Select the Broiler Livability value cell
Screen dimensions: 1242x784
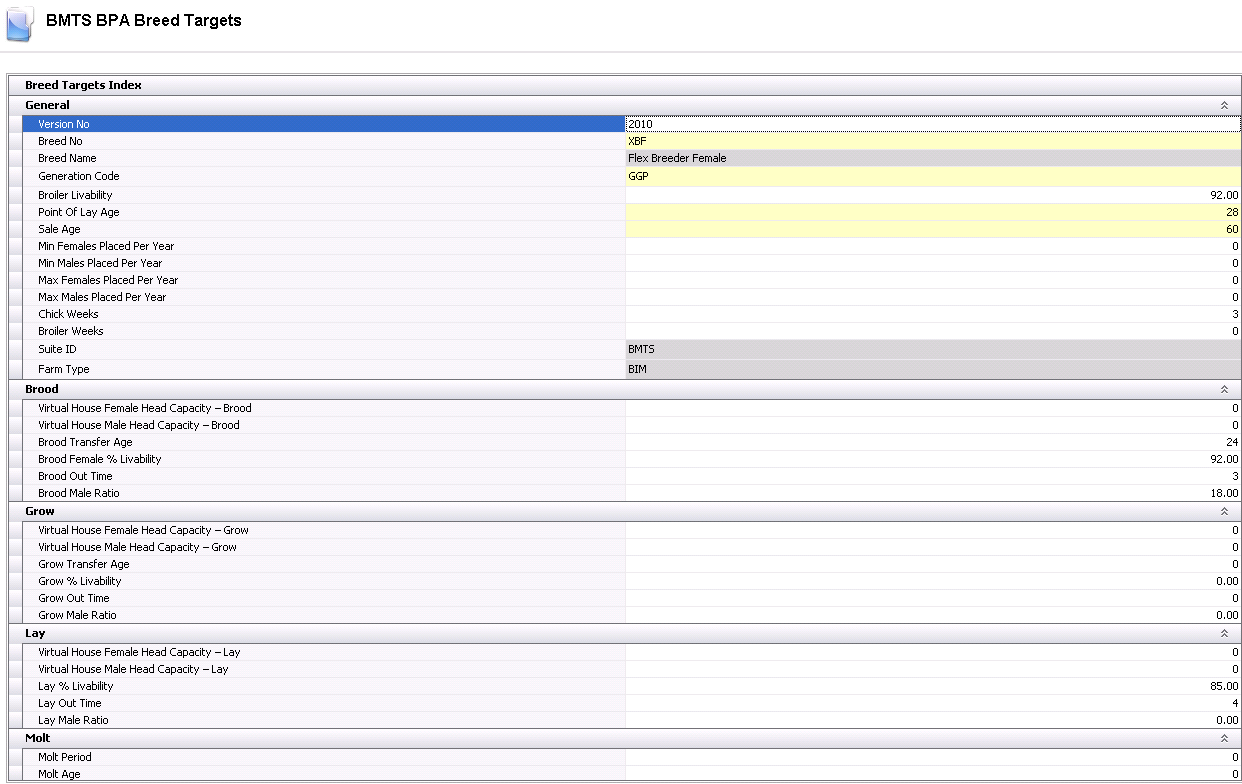(x=932, y=195)
